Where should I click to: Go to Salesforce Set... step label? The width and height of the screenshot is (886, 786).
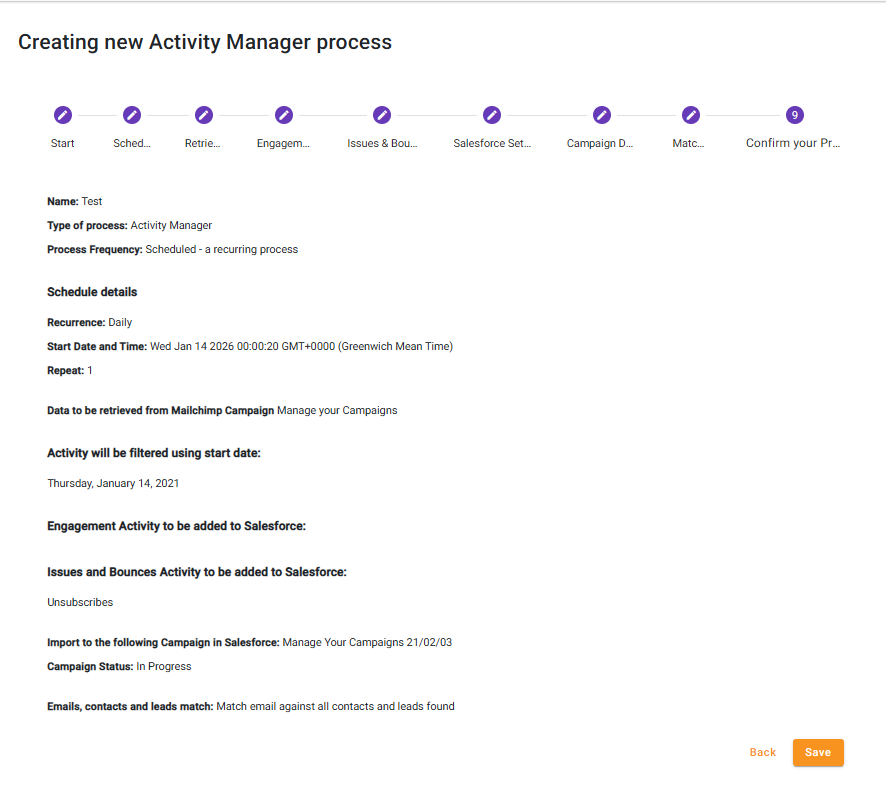[x=492, y=143]
